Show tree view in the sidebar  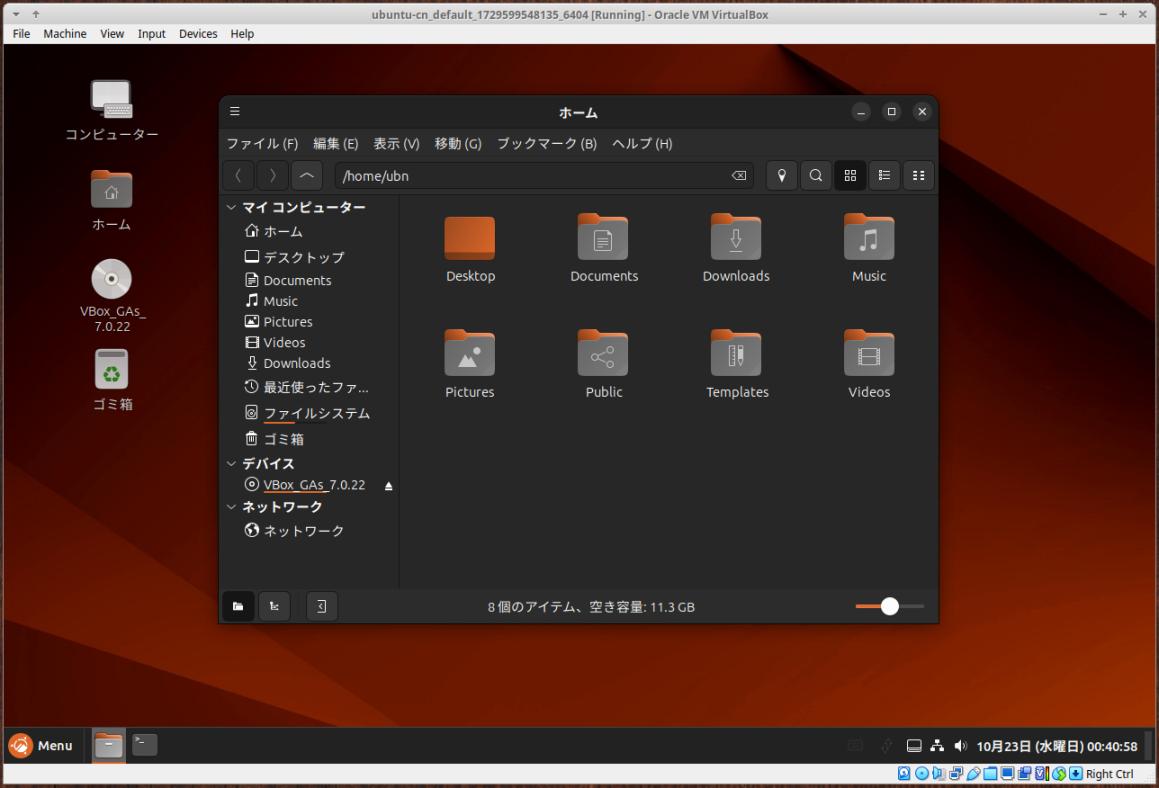pos(273,606)
